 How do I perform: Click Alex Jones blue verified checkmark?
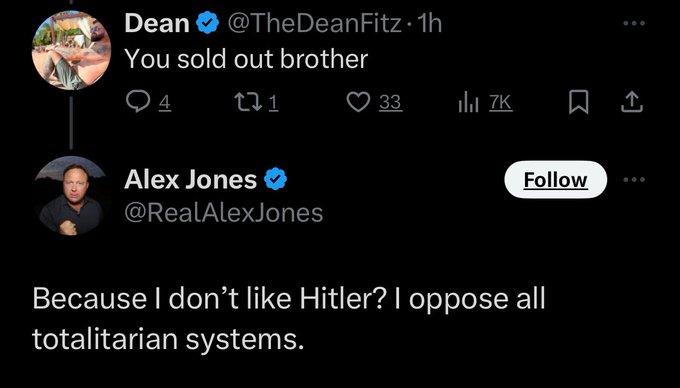[x=276, y=179]
